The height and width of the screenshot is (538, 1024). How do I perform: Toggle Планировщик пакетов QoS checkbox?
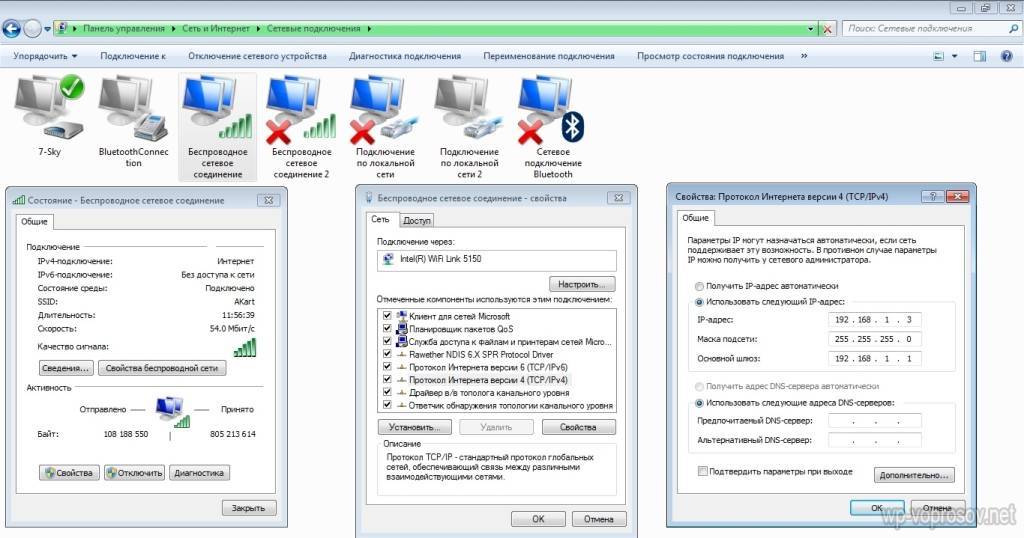pyautogui.click(x=387, y=328)
